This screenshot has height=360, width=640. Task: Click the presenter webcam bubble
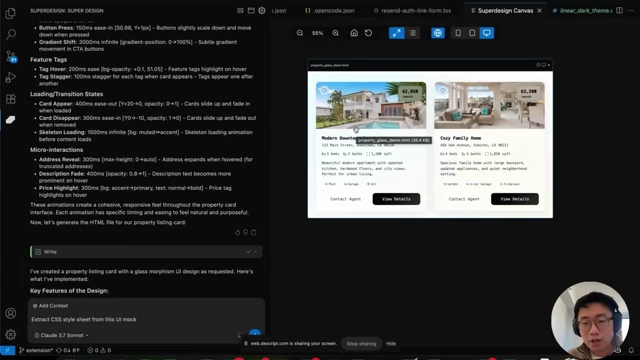(590, 320)
